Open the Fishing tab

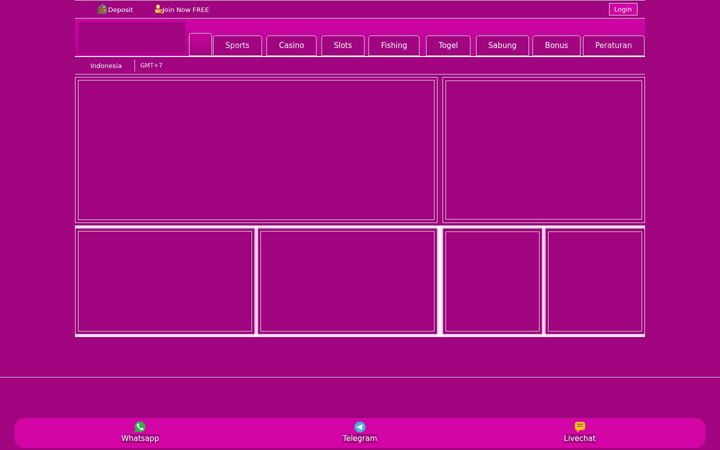(x=394, y=45)
